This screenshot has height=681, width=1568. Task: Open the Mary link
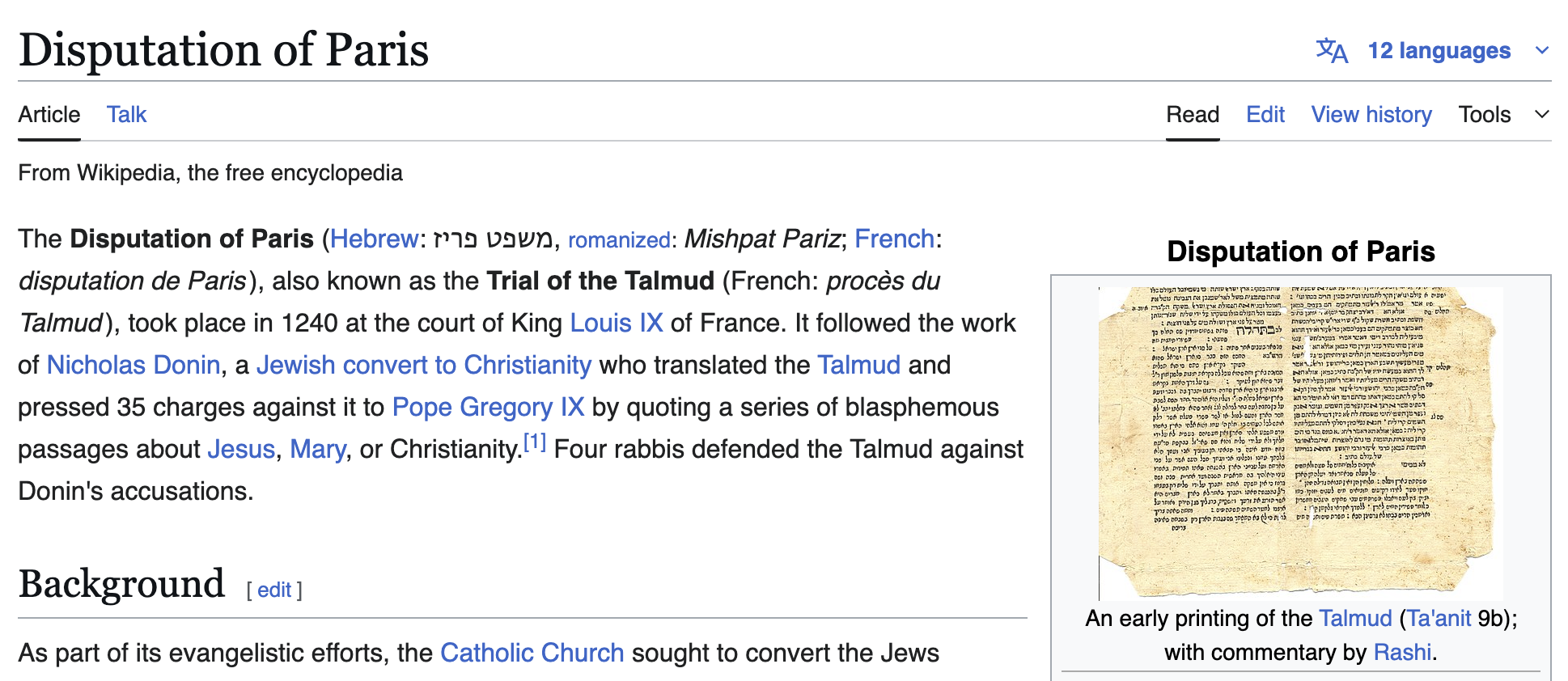tap(318, 449)
